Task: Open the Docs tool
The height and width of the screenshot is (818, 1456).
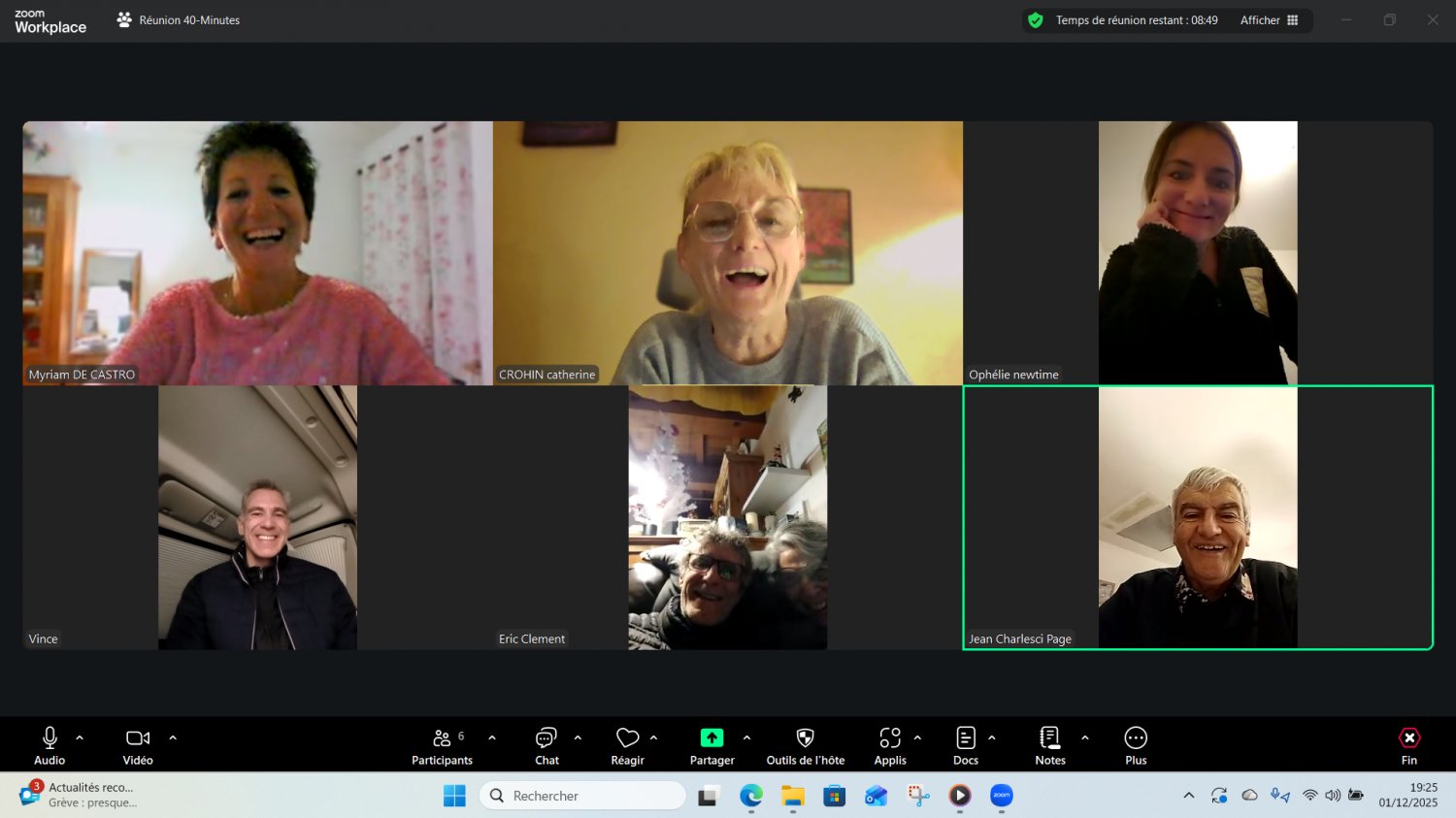Action: [965, 739]
